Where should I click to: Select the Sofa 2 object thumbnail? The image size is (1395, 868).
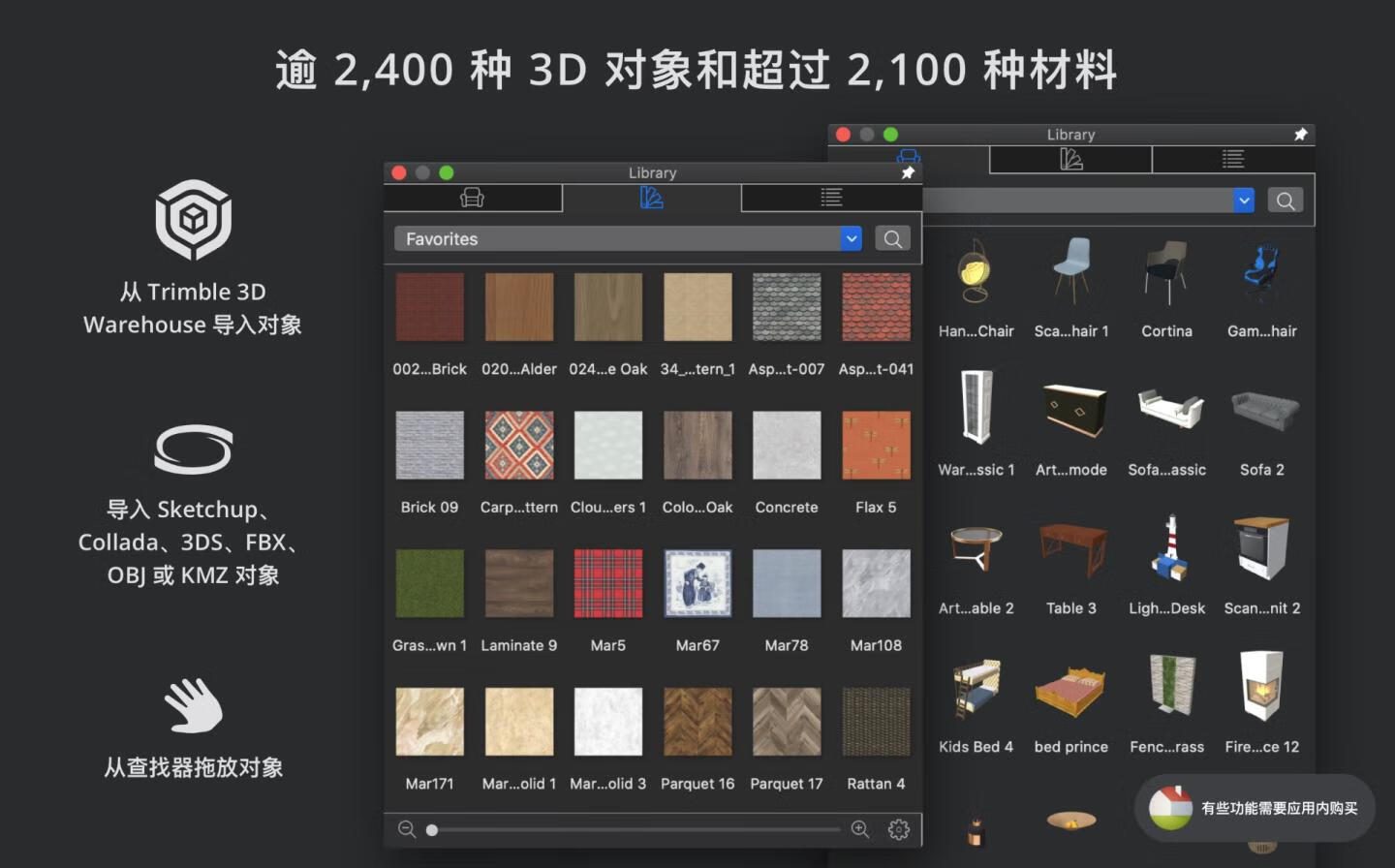pyautogui.click(x=1262, y=410)
